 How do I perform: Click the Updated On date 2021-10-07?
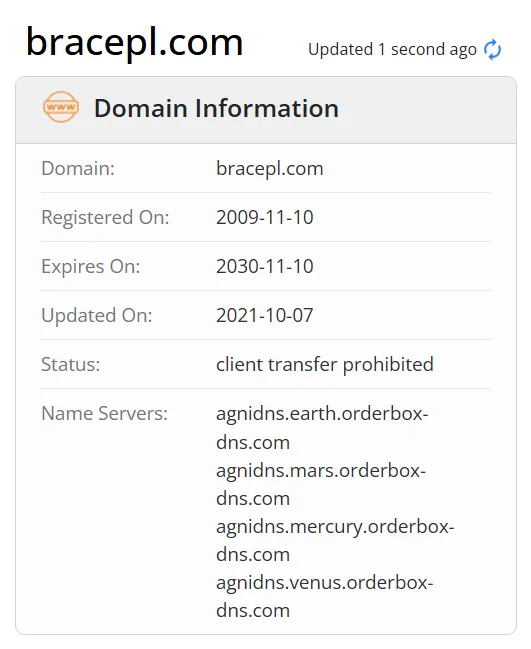pos(265,315)
